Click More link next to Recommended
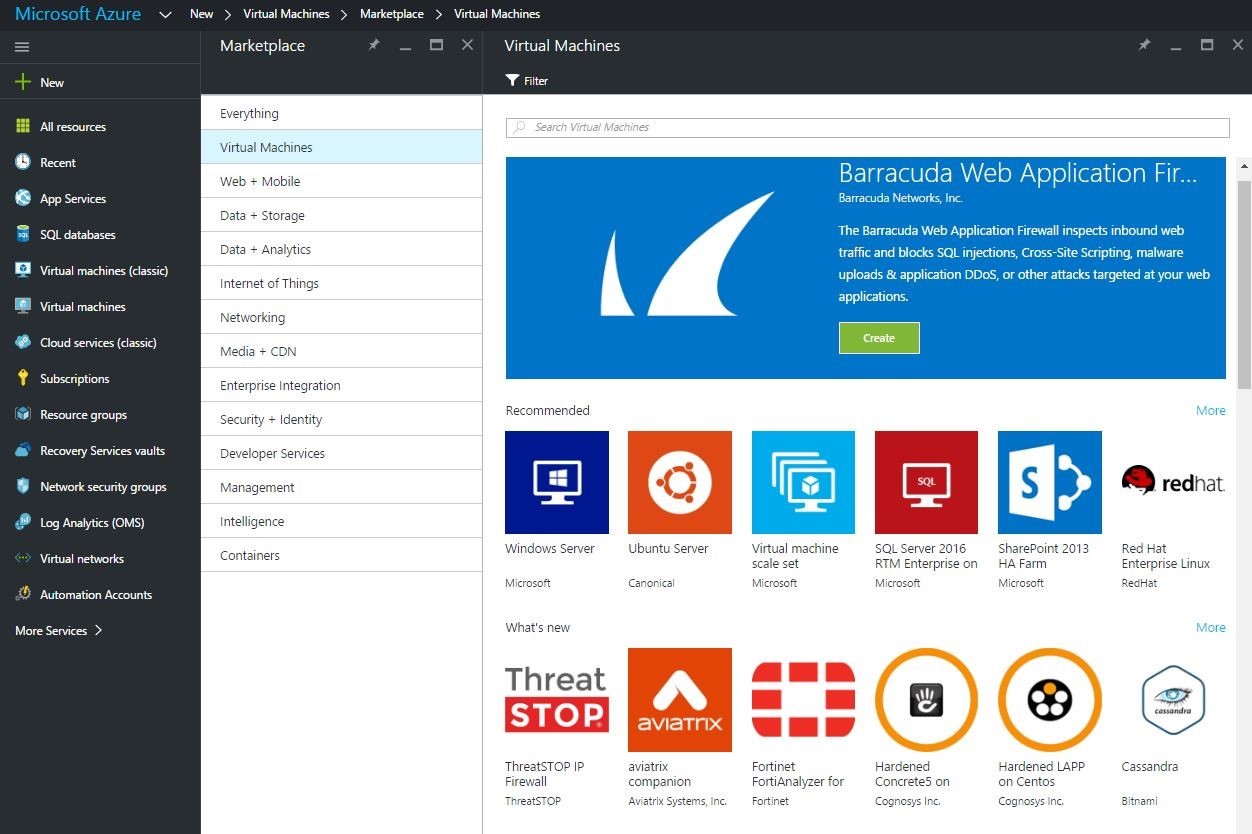Image resolution: width=1252 pixels, height=834 pixels. click(x=1210, y=410)
